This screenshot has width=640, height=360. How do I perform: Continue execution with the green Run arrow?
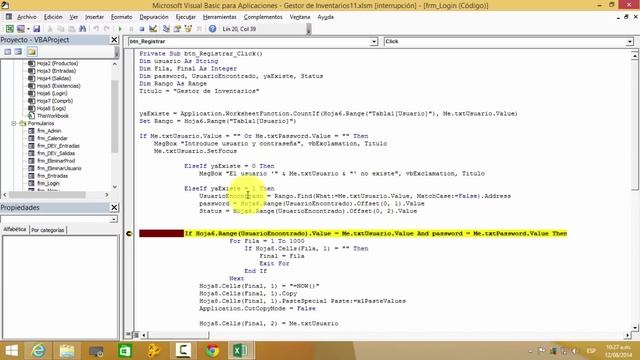coord(120,29)
